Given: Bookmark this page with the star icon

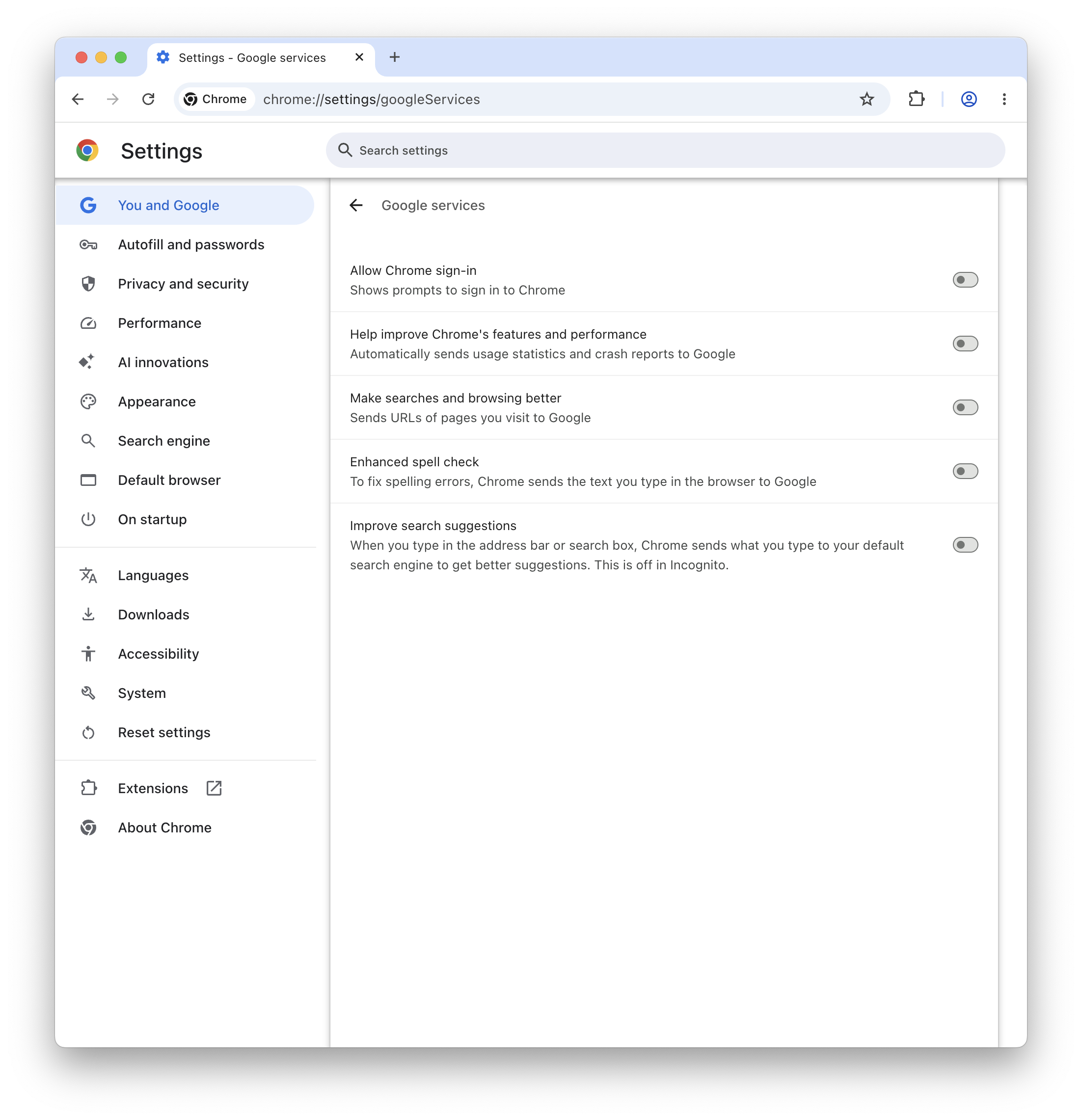Looking at the screenshot, I should pyautogui.click(x=866, y=100).
